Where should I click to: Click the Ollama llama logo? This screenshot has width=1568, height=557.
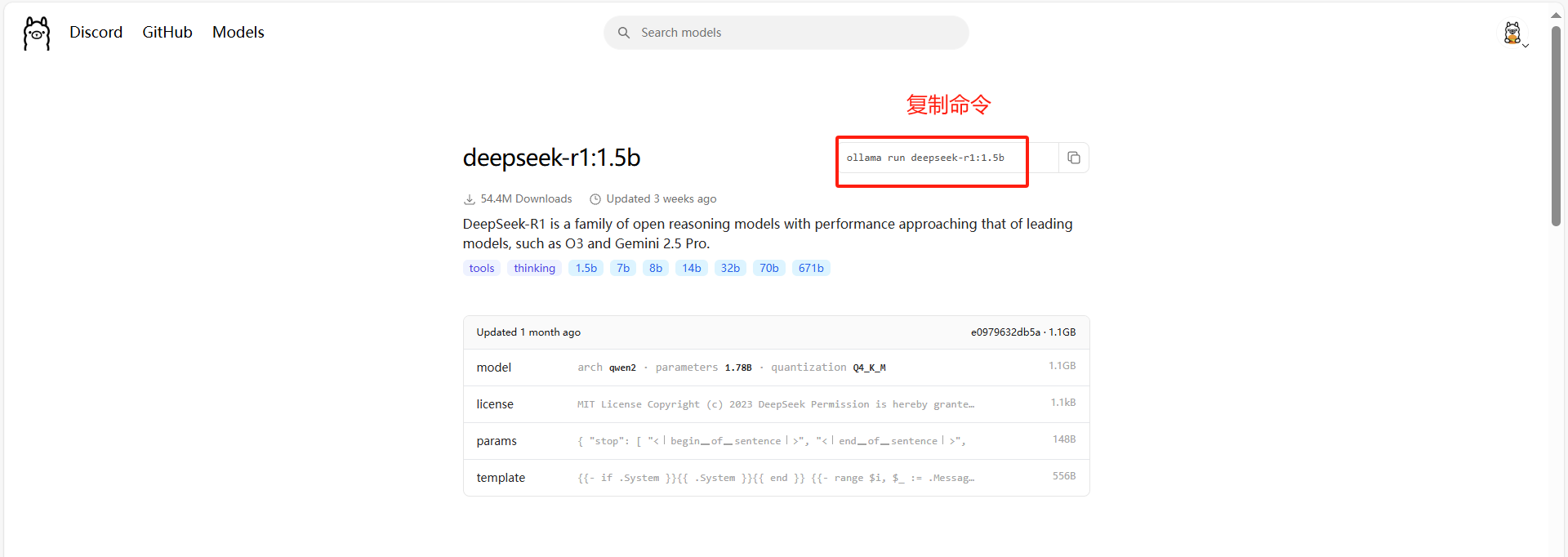coord(37,33)
